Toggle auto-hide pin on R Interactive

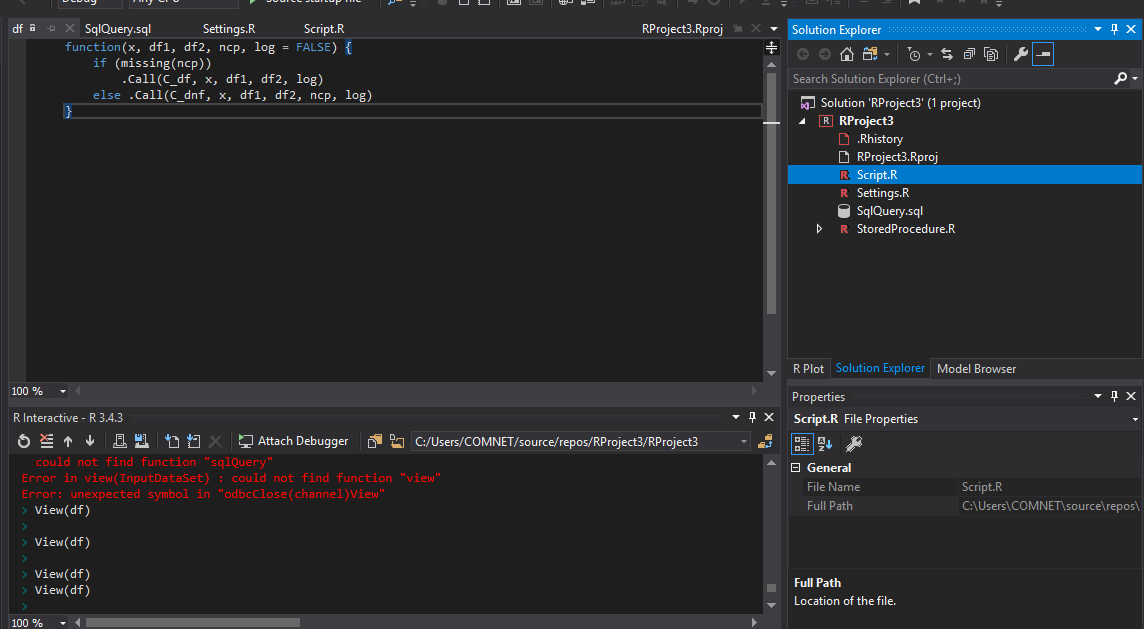[x=752, y=417]
